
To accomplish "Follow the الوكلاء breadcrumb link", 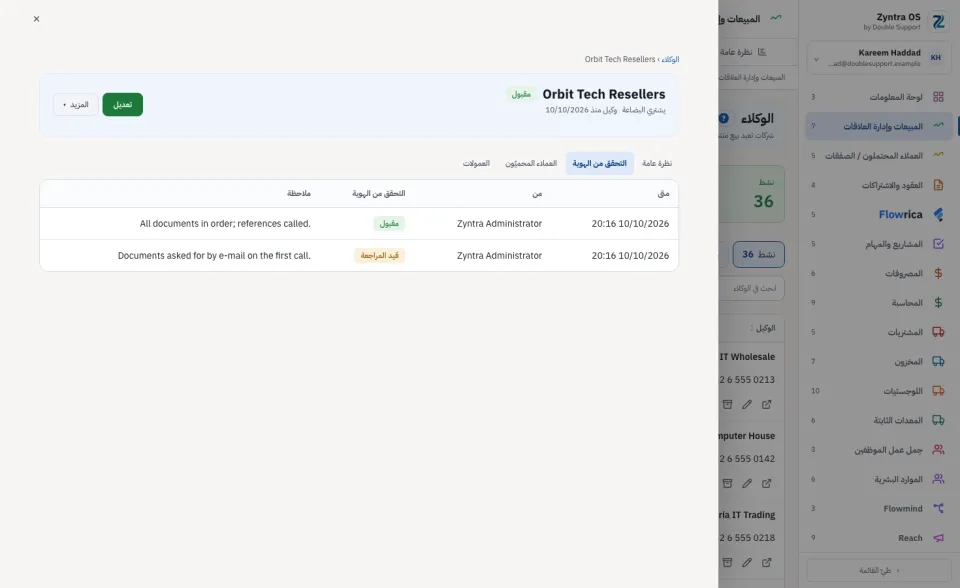I will 670,59.
